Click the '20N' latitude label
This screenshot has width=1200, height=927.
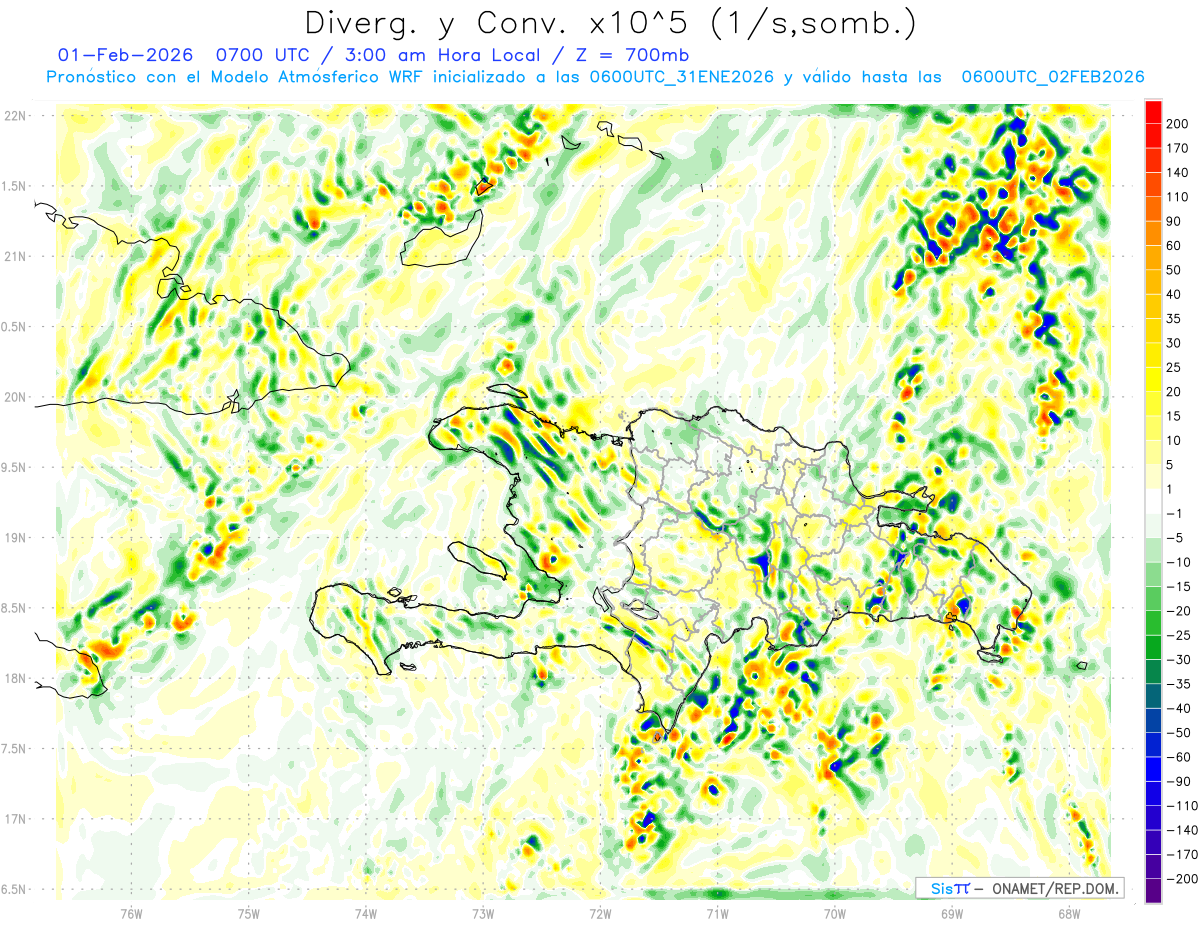(x=14, y=397)
